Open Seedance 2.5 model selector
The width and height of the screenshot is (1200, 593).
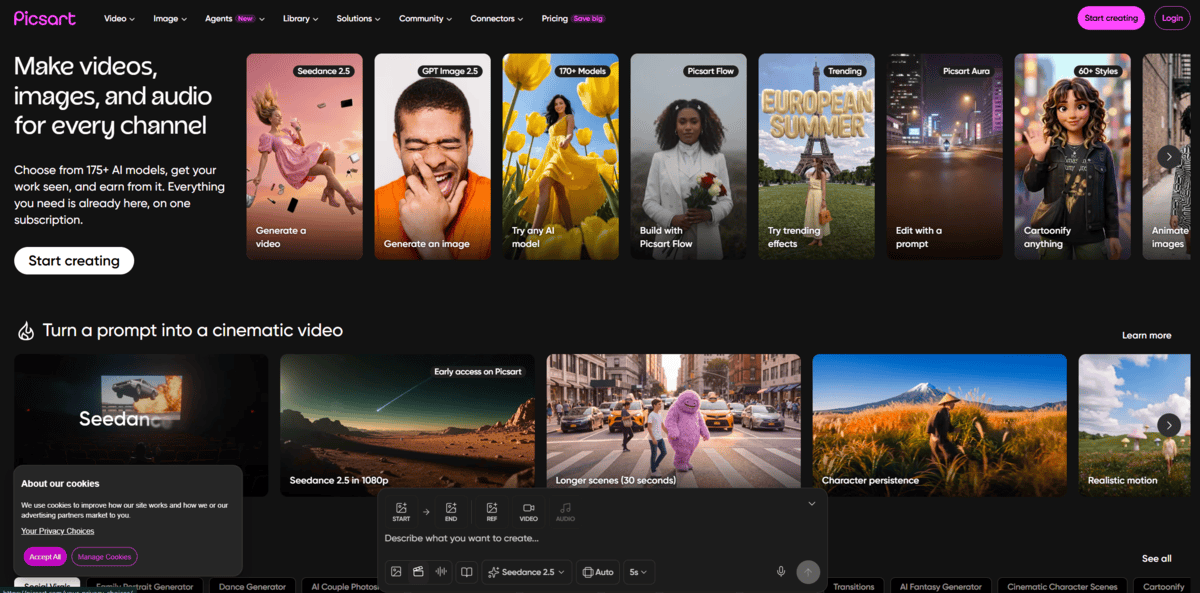(527, 572)
